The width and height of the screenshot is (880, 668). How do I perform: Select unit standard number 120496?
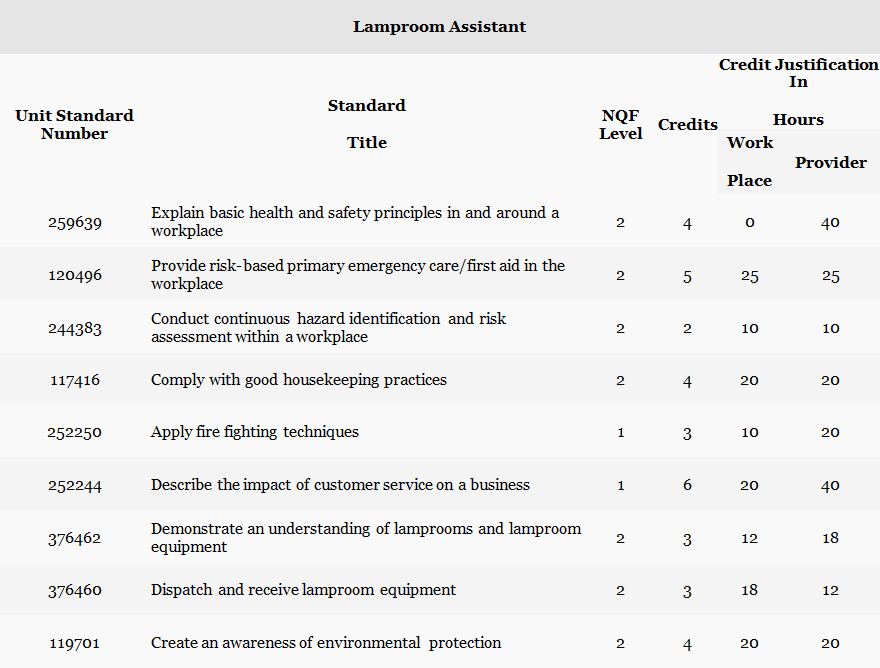coord(75,275)
